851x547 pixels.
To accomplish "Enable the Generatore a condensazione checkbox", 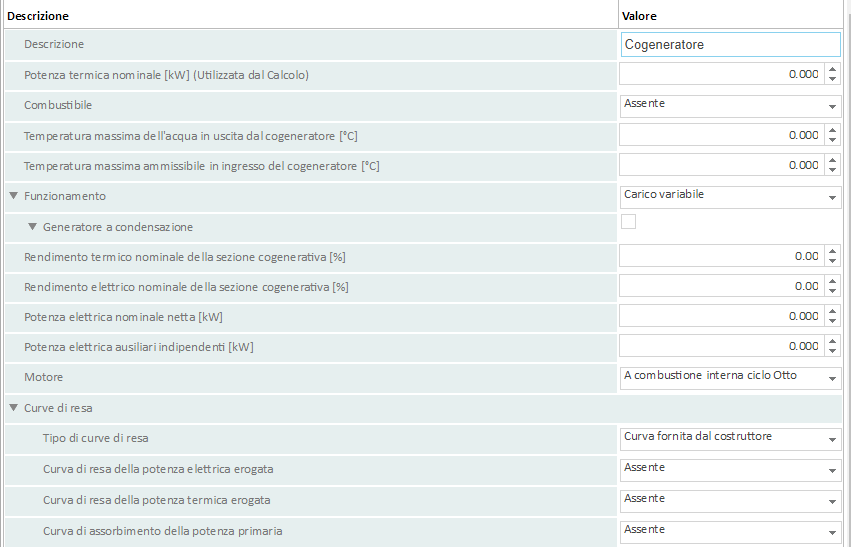I will tap(628, 221).
